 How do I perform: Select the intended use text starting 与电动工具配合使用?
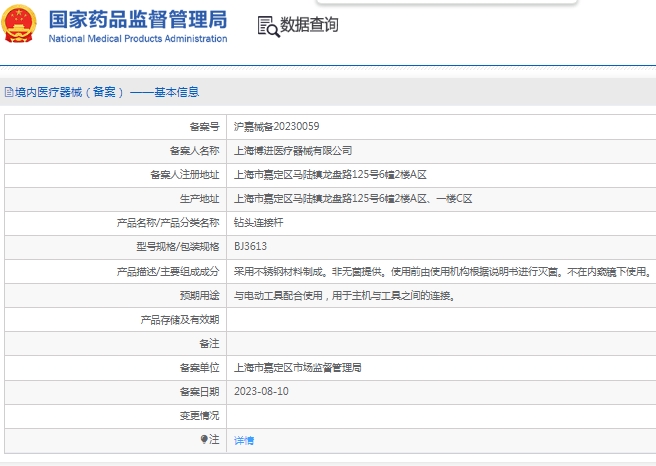(344, 296)
